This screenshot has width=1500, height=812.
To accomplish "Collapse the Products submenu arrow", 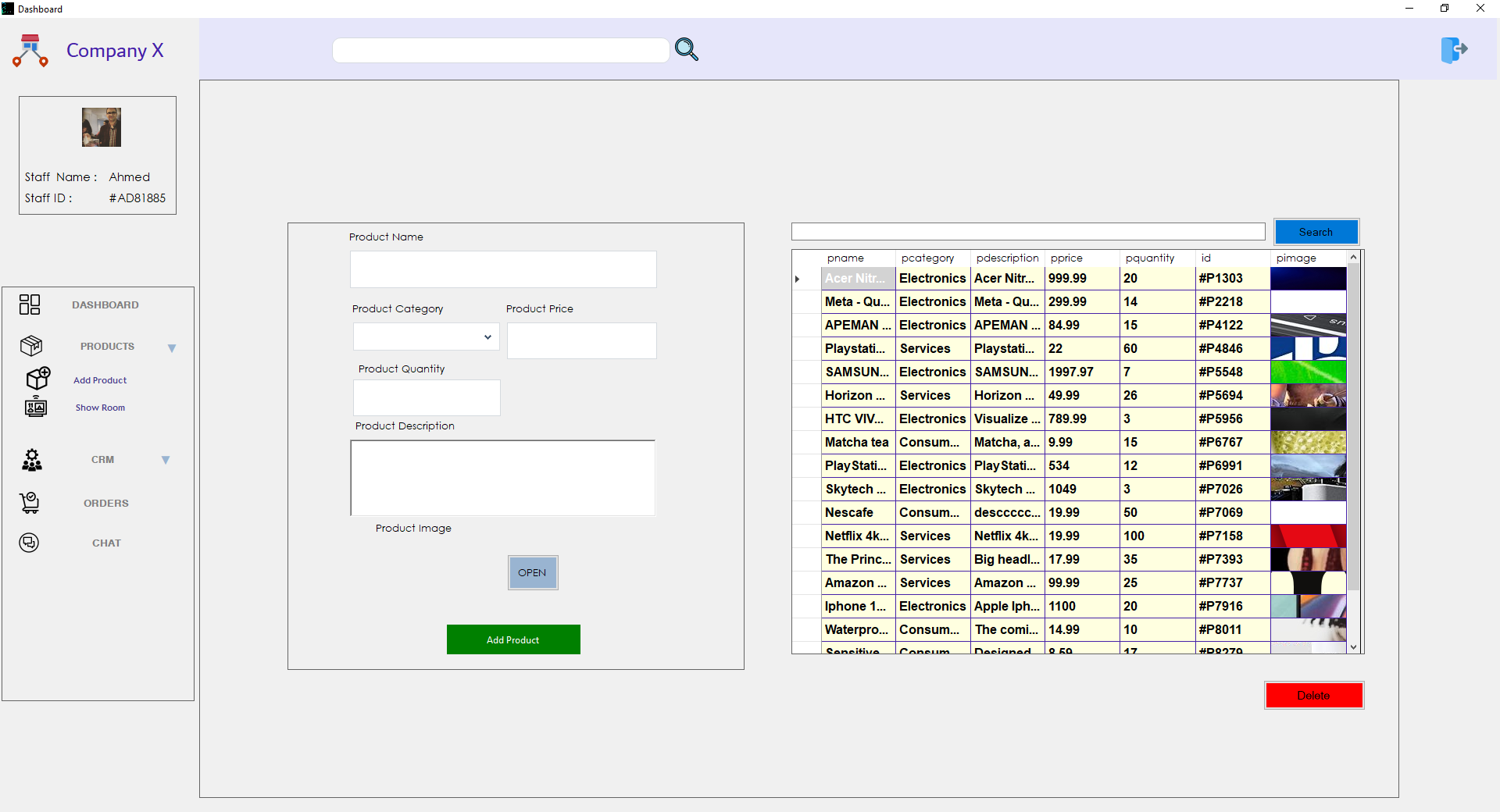I will point(172,348).
